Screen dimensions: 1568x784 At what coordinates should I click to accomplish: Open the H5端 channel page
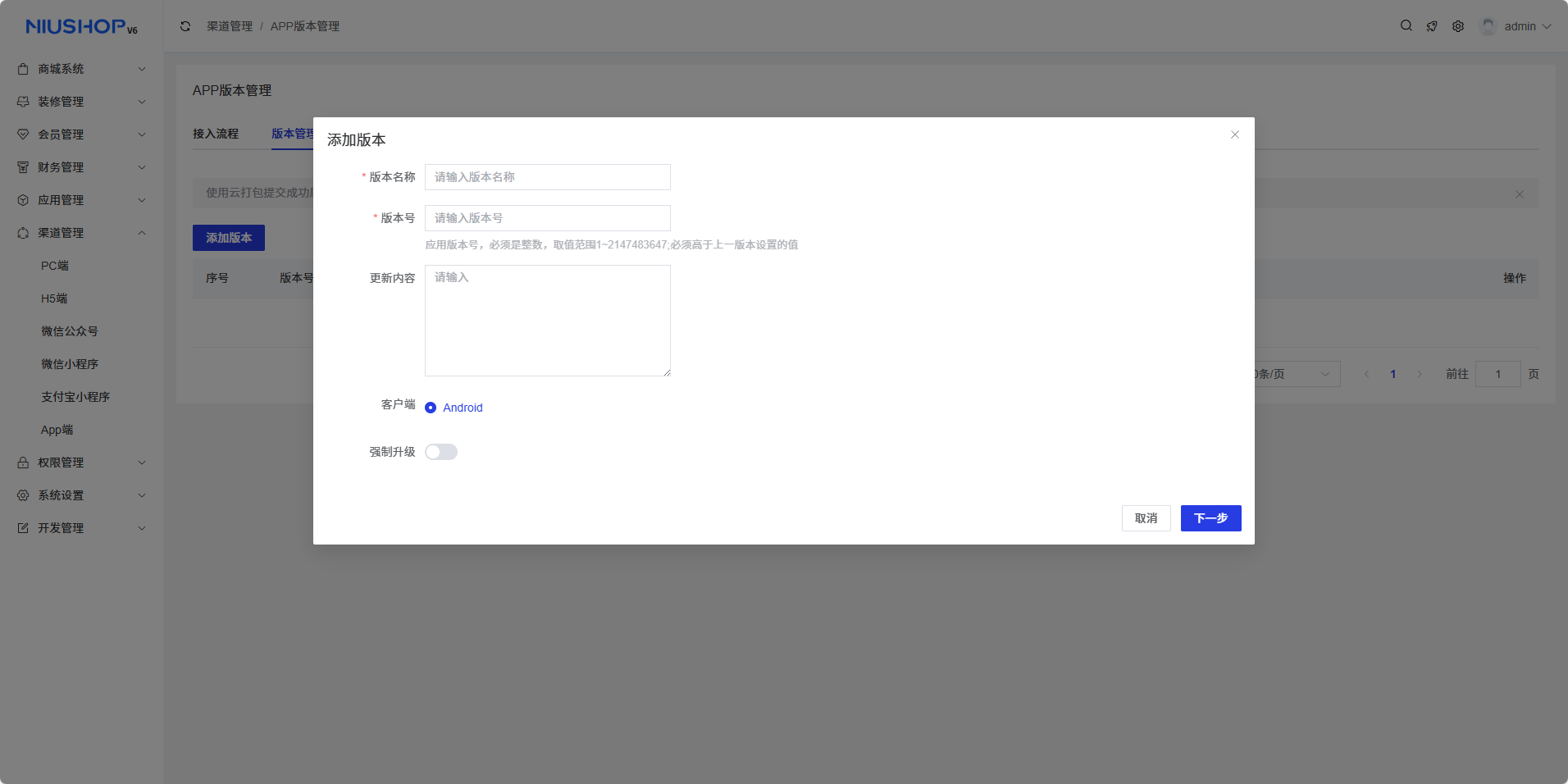[54, 299]
